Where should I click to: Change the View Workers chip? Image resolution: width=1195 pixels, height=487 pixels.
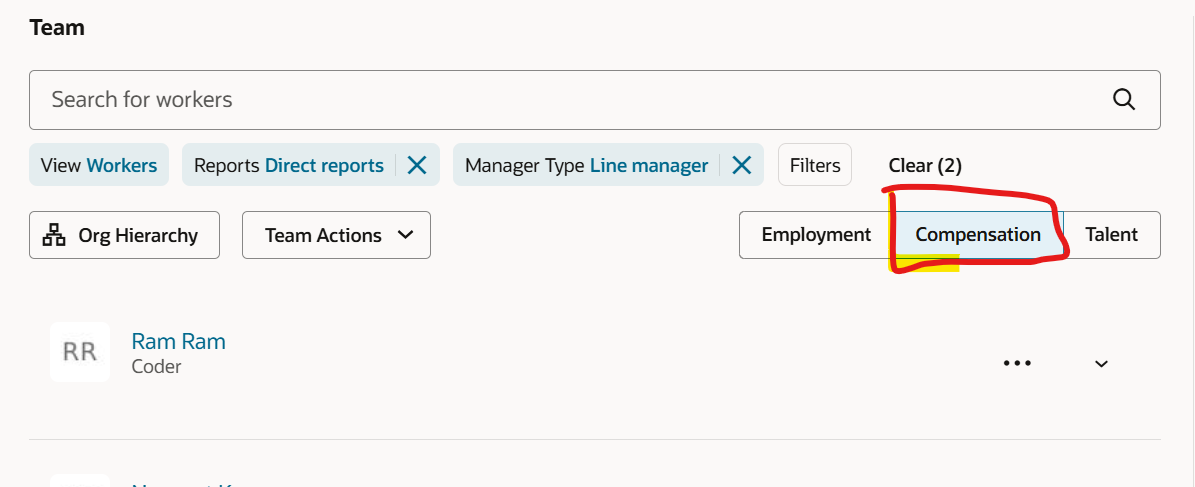[x=99, y=165]
